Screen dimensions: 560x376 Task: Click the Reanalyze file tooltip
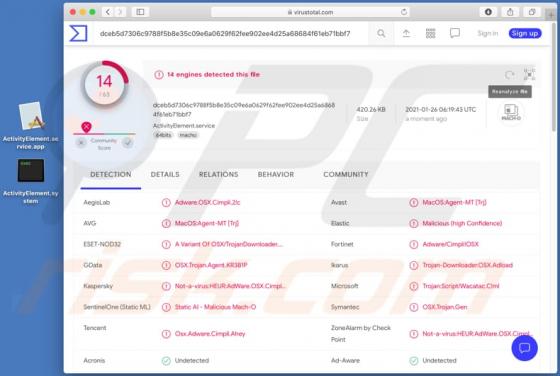click(x=510, y=92)
